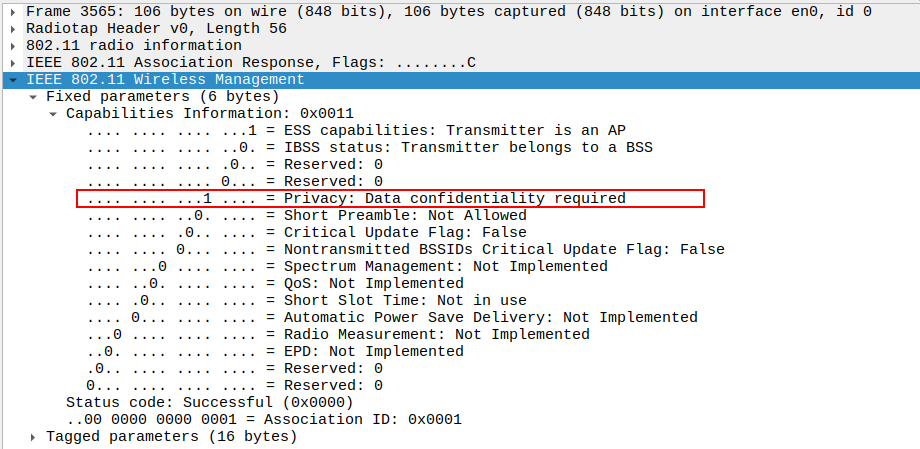Image resolution: width=920 pixels, height=449 pixels.
Task: Click the highlighted Privacy field line
Action: coord(390,198)
